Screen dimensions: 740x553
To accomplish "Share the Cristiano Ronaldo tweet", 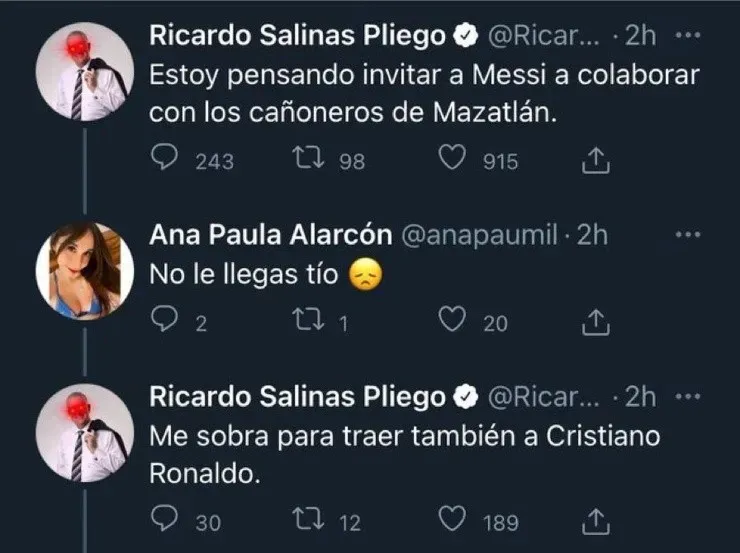I will point(596,520).
